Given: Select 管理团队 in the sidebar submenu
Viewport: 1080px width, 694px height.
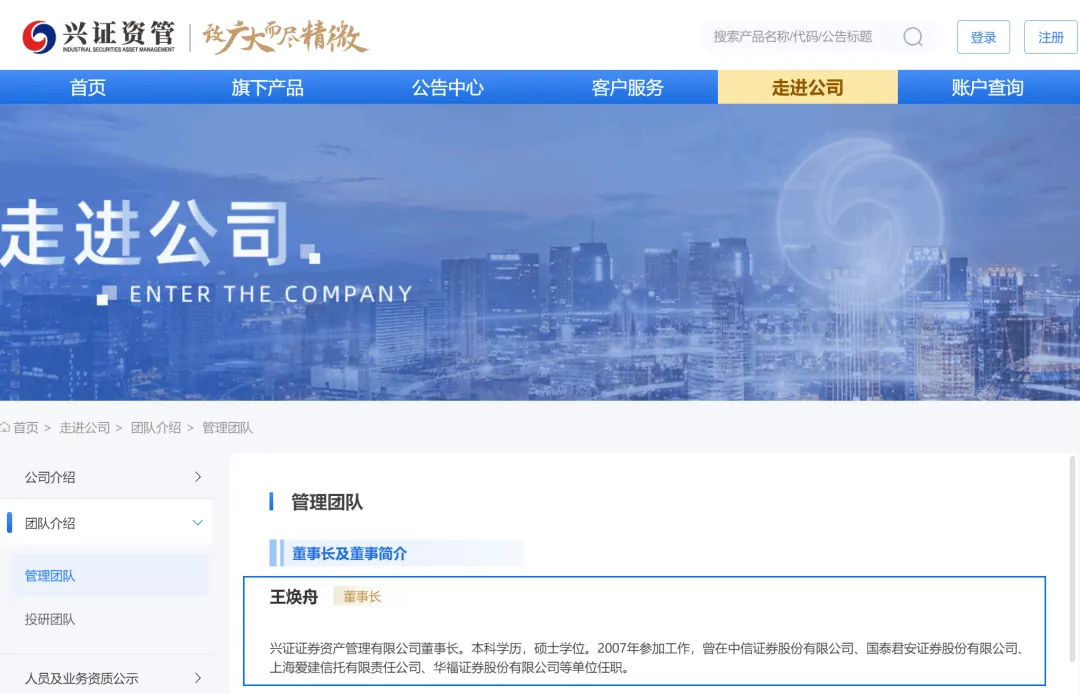Looking at the screenshot, I should pos(109,576).
